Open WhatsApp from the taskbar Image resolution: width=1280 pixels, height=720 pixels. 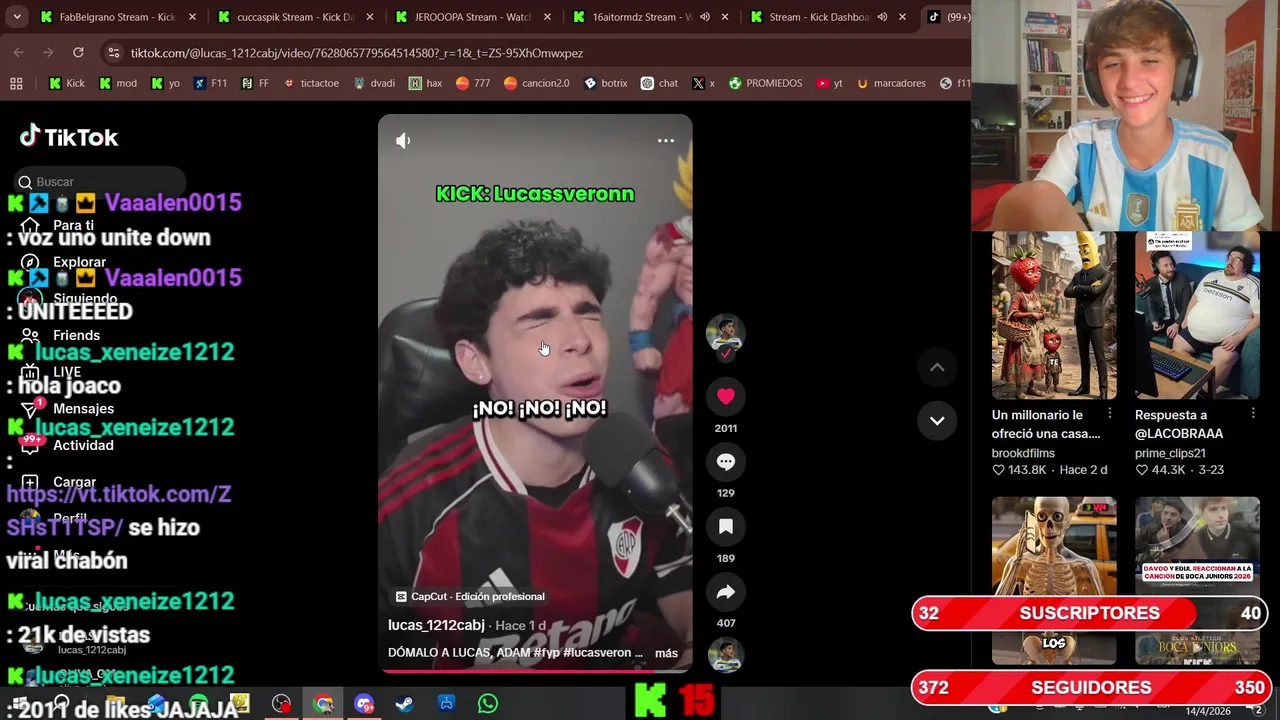(487, 704)
